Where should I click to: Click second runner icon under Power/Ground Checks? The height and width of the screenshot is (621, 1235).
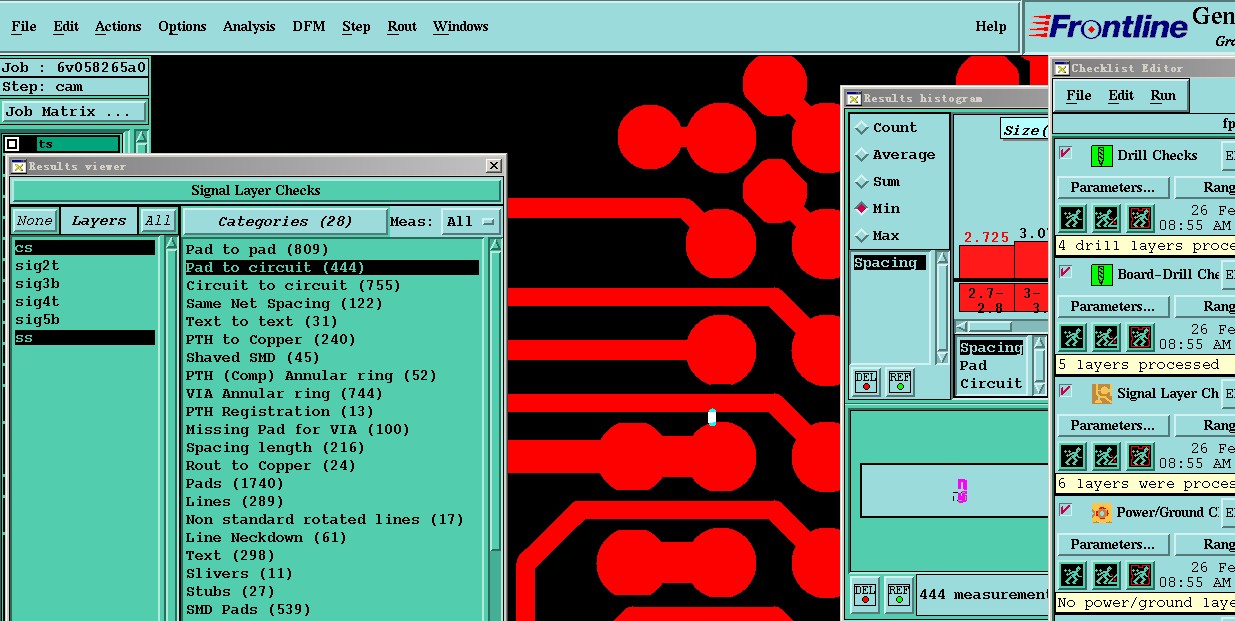pyautogui.click(x=1106, y=575)
